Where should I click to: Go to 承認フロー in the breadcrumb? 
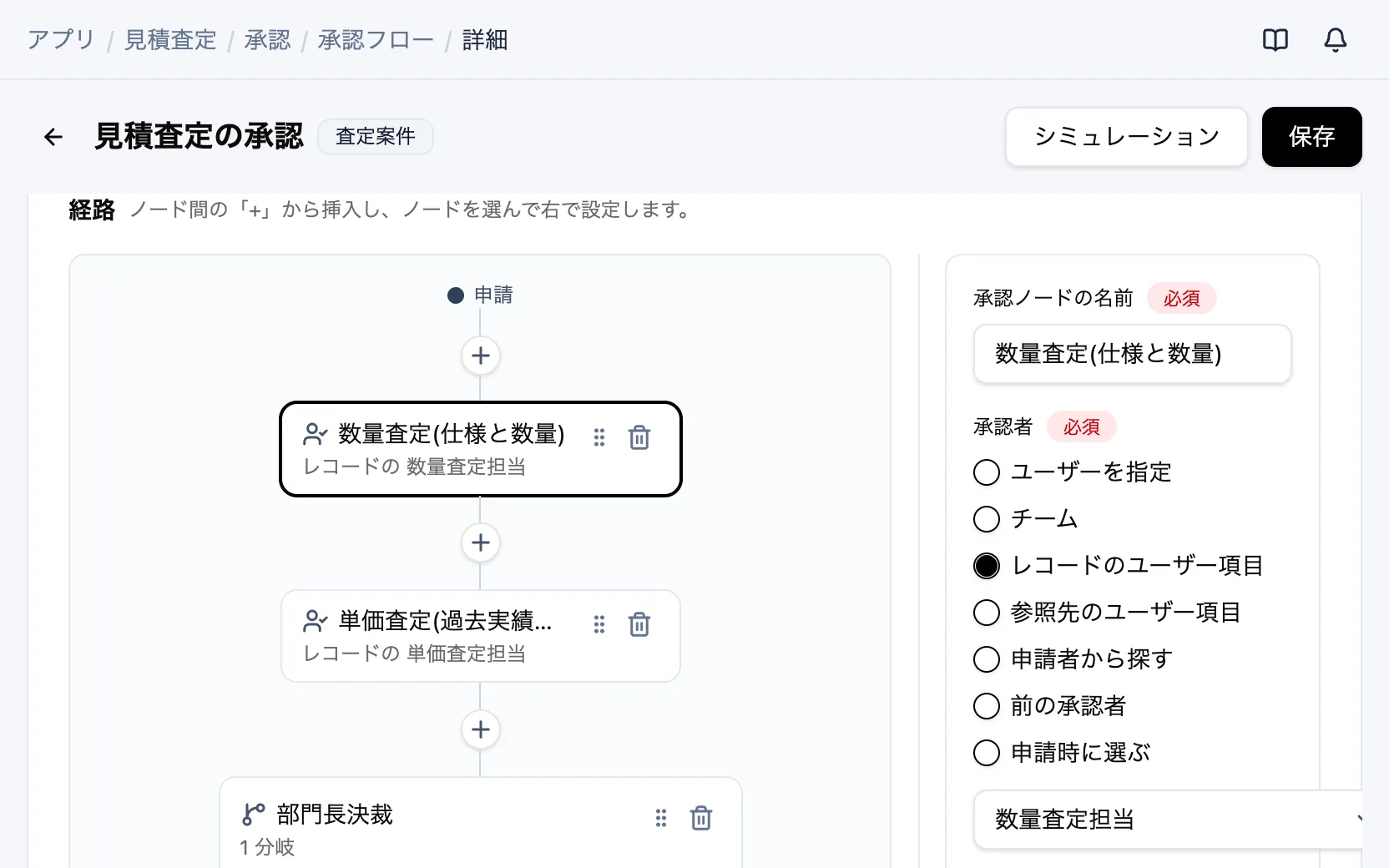tap(376, 40)
